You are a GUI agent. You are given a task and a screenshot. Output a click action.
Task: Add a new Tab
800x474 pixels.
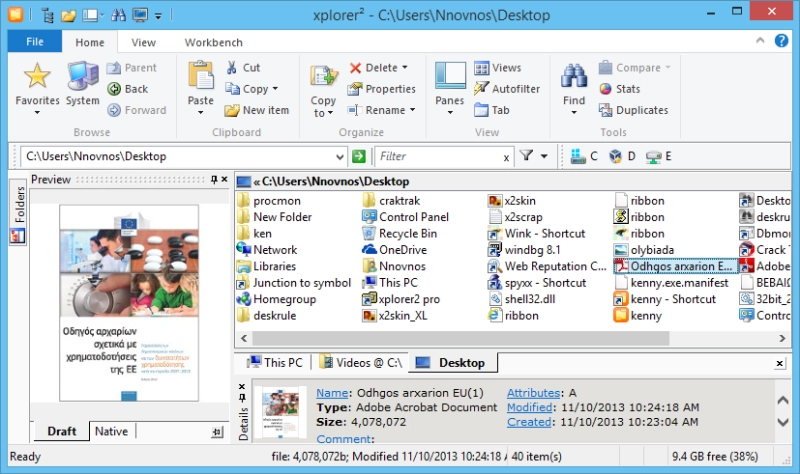click(492, 110)
